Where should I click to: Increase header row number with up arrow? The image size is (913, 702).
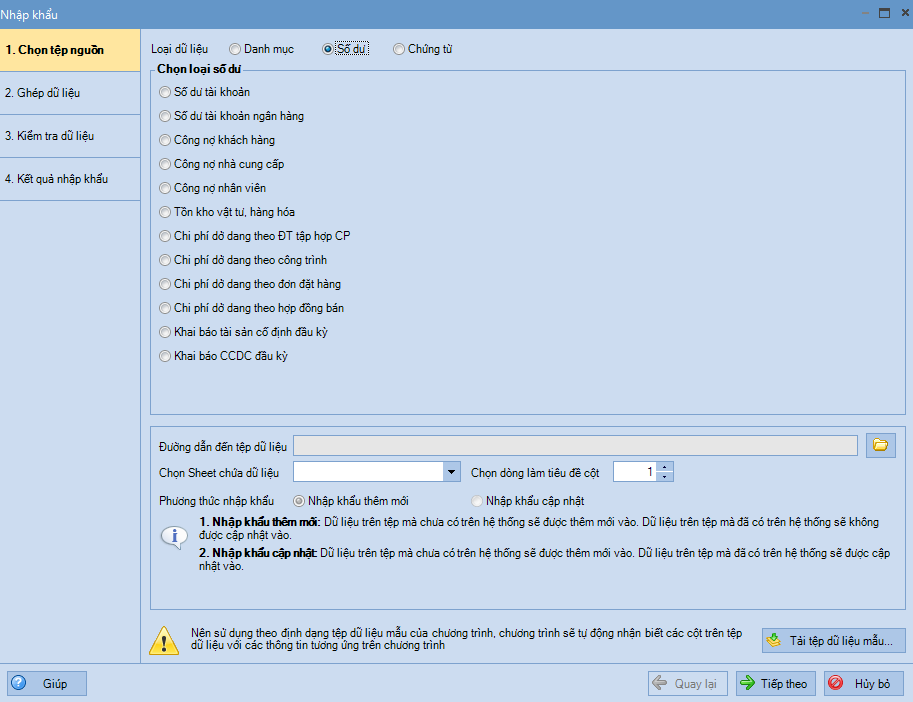(664, 467)
